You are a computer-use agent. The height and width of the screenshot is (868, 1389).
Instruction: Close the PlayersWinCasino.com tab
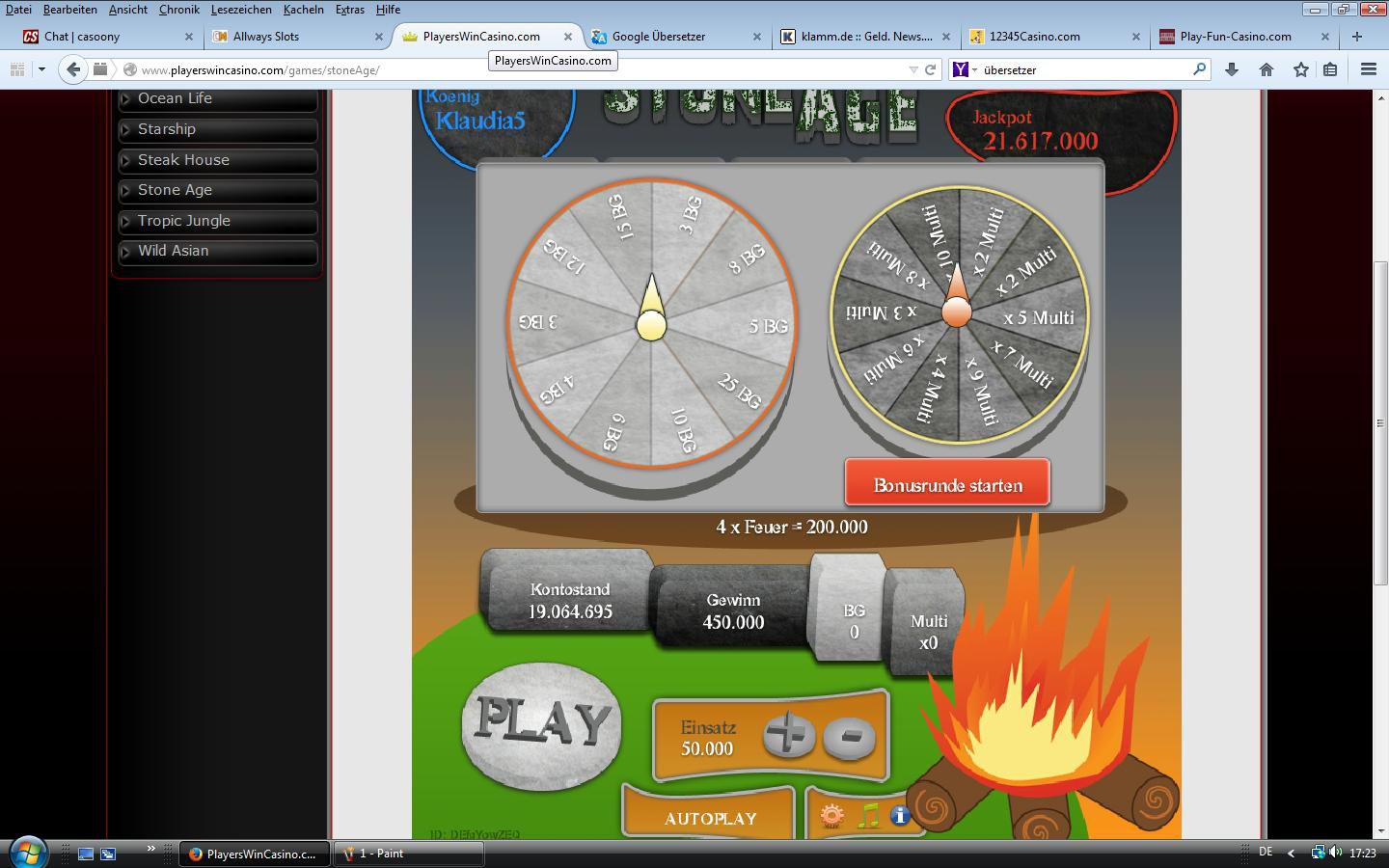pos(568,37)
